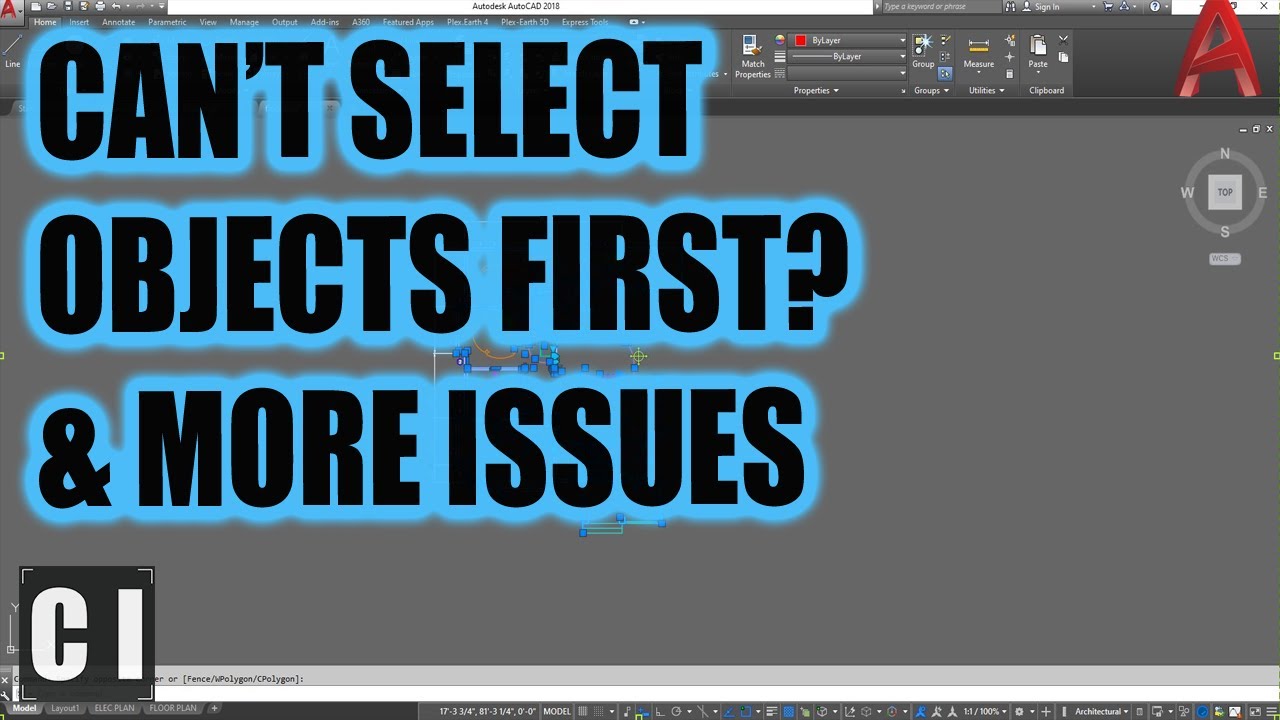Toggle lineweight display in status bar
Image resolution: width=1280 pixels, height=720 pixels.
pos(772,712)
